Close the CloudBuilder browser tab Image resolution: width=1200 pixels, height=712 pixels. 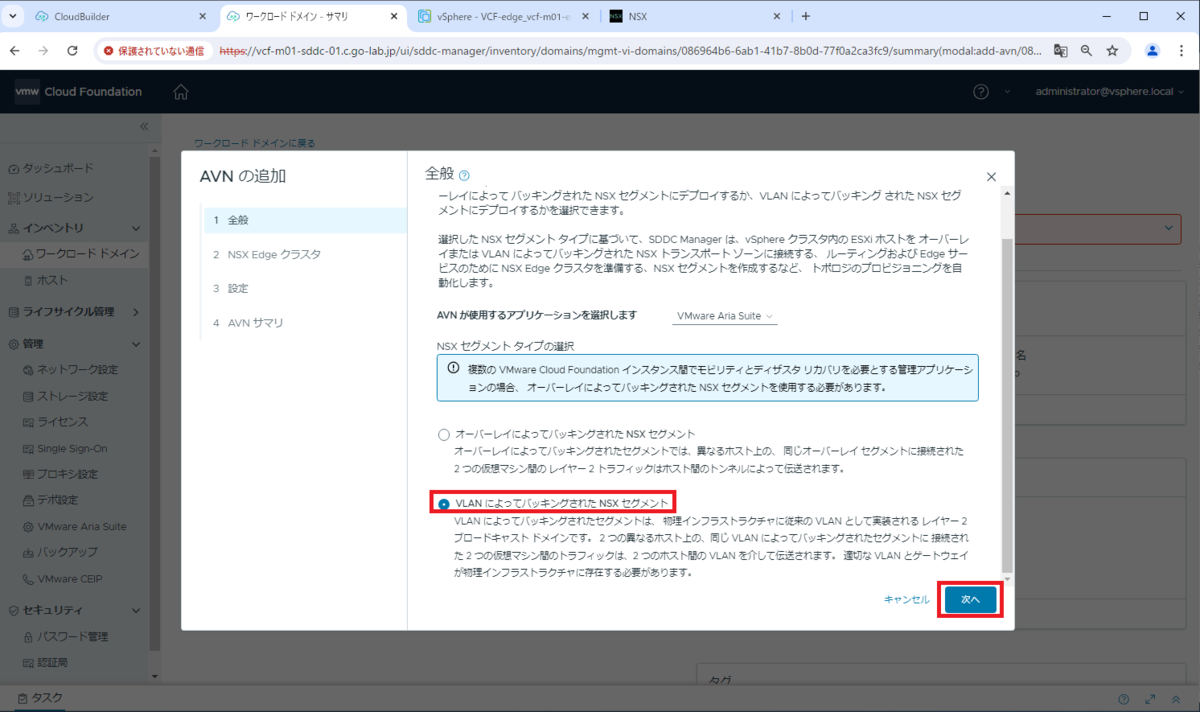203,17
